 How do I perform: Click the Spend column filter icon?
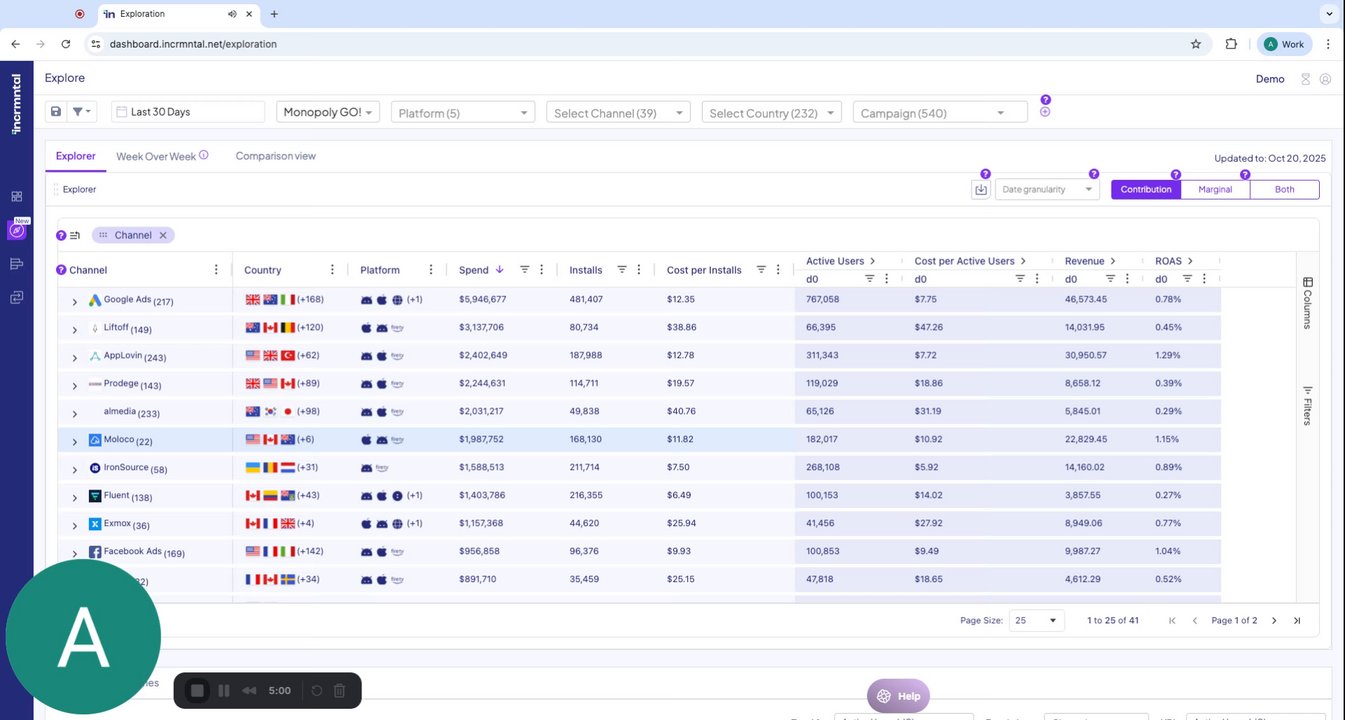(524, 270)
